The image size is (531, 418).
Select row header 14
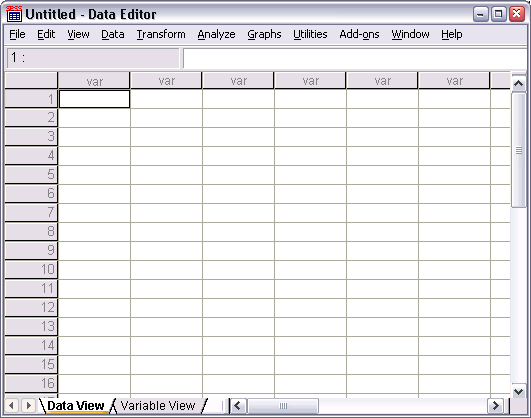tap(31, 346)
